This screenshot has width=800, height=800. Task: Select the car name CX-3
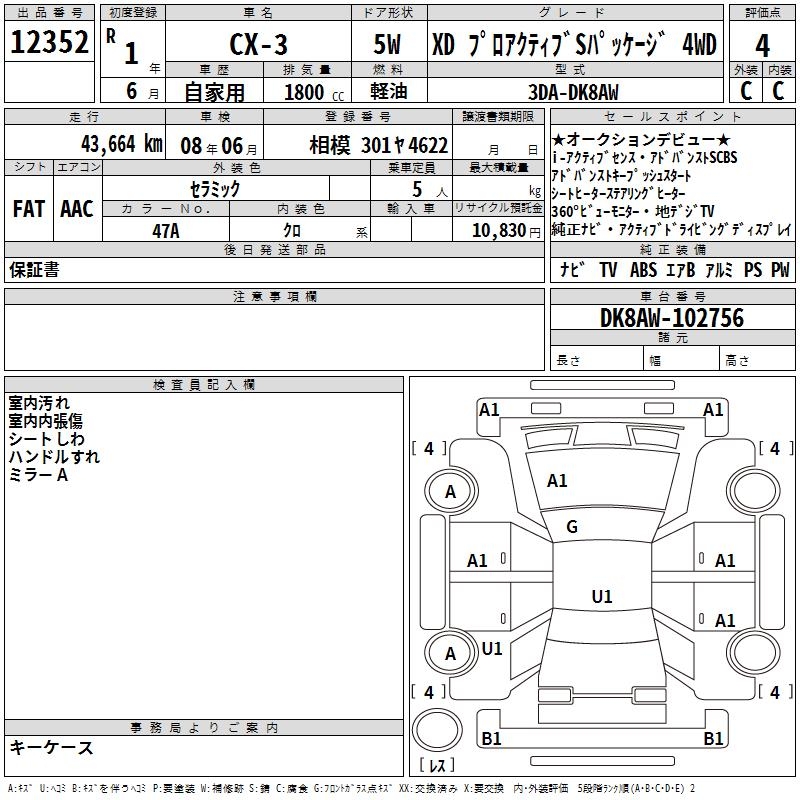258,44
